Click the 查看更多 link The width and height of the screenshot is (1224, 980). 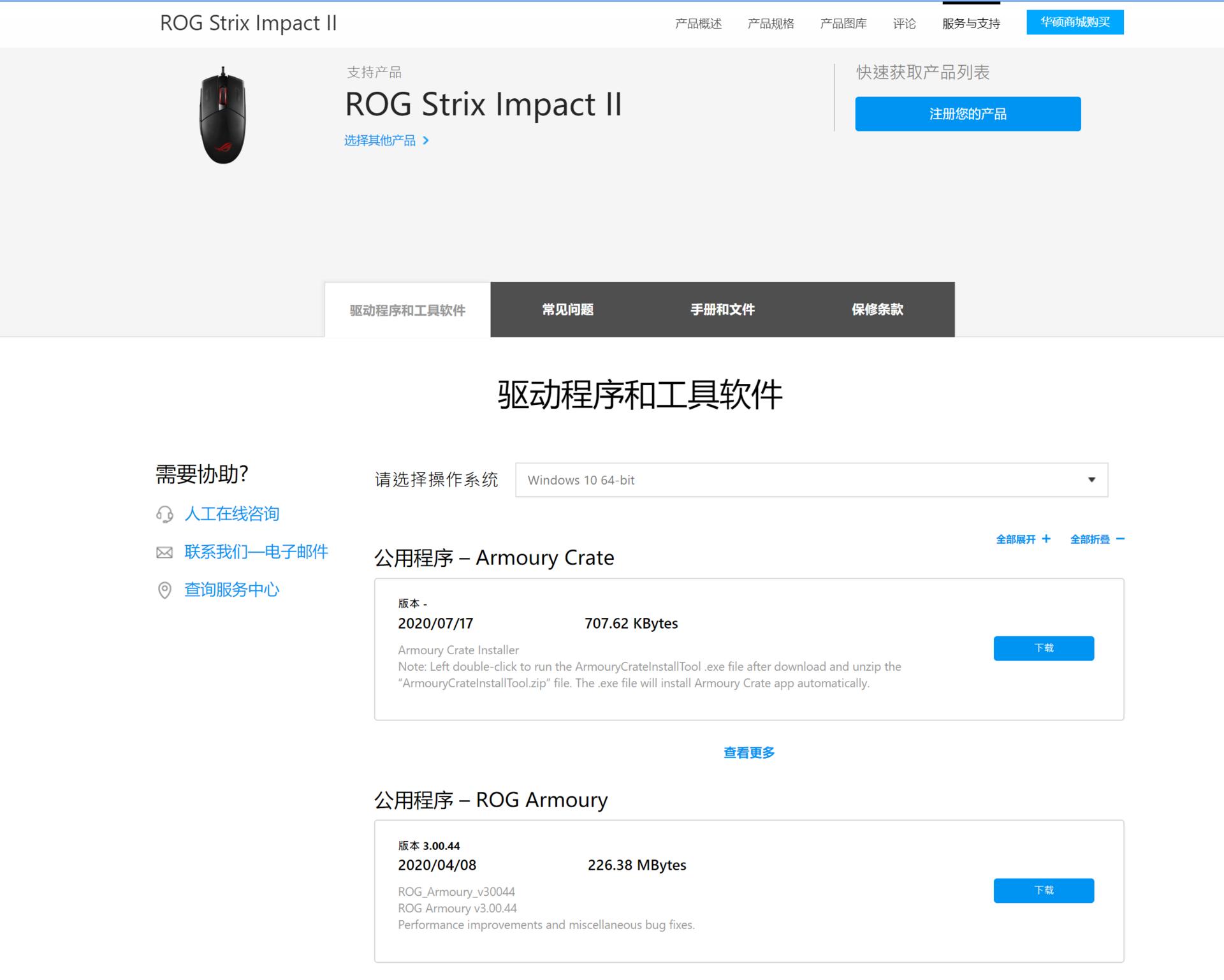(x=748, y=752)
